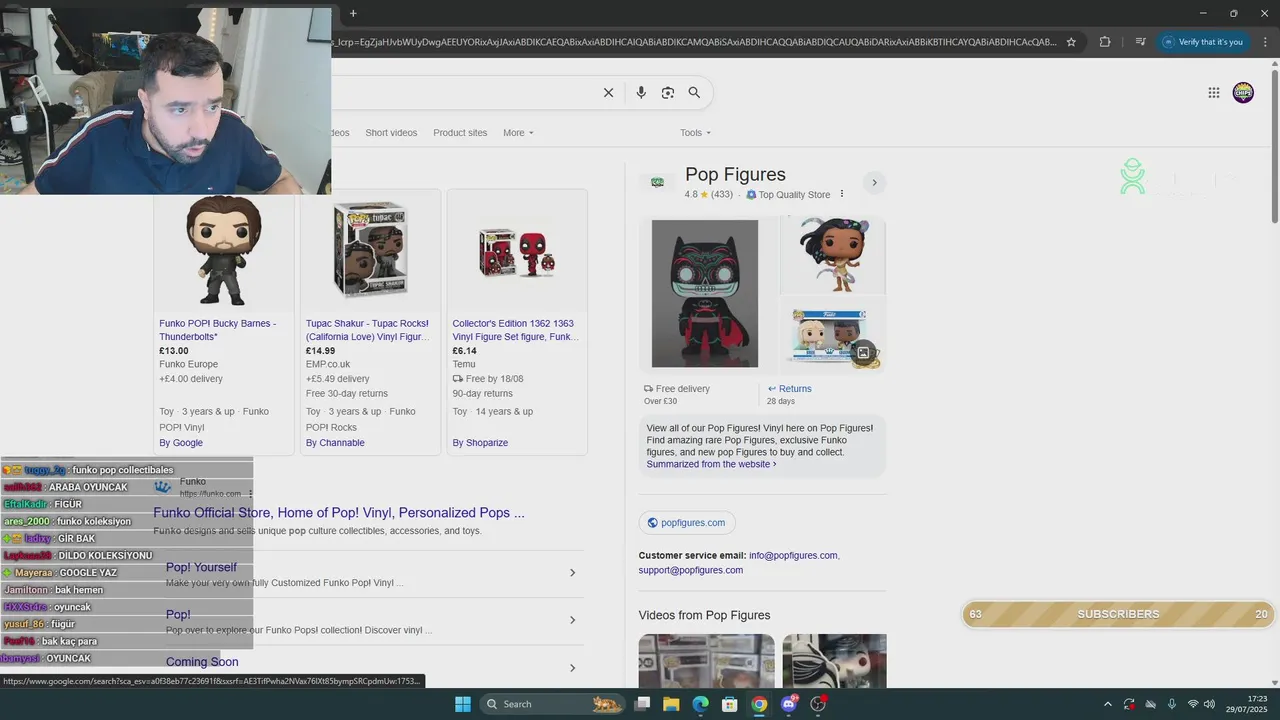This screenshot has width=1280, height=720.
Task: Click the Bucky Barnes figure thumbnail
Action: [224, 251]
